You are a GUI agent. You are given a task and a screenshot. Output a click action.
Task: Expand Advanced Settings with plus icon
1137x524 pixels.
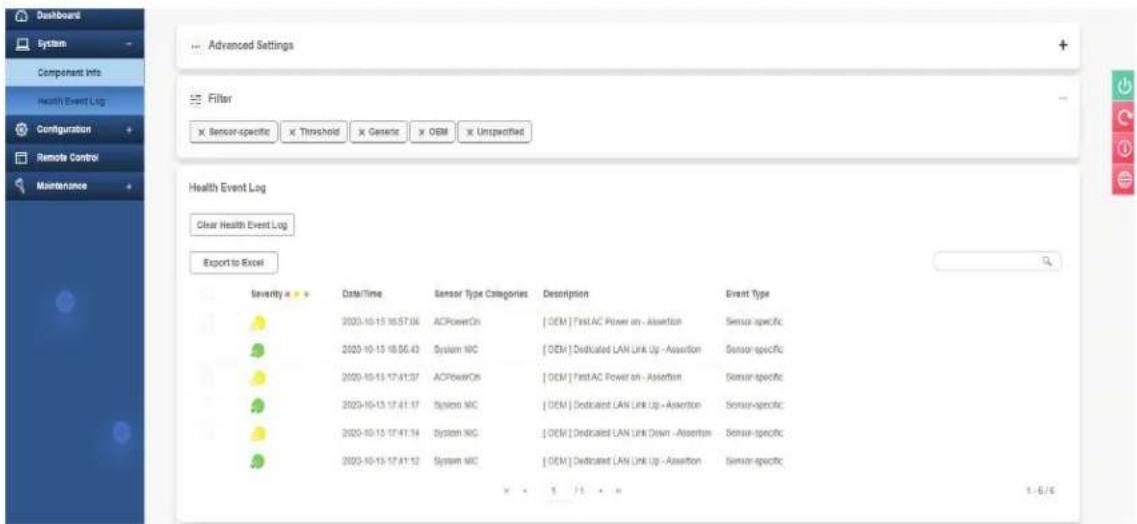pyautogui.click(x=1063, y=45)
